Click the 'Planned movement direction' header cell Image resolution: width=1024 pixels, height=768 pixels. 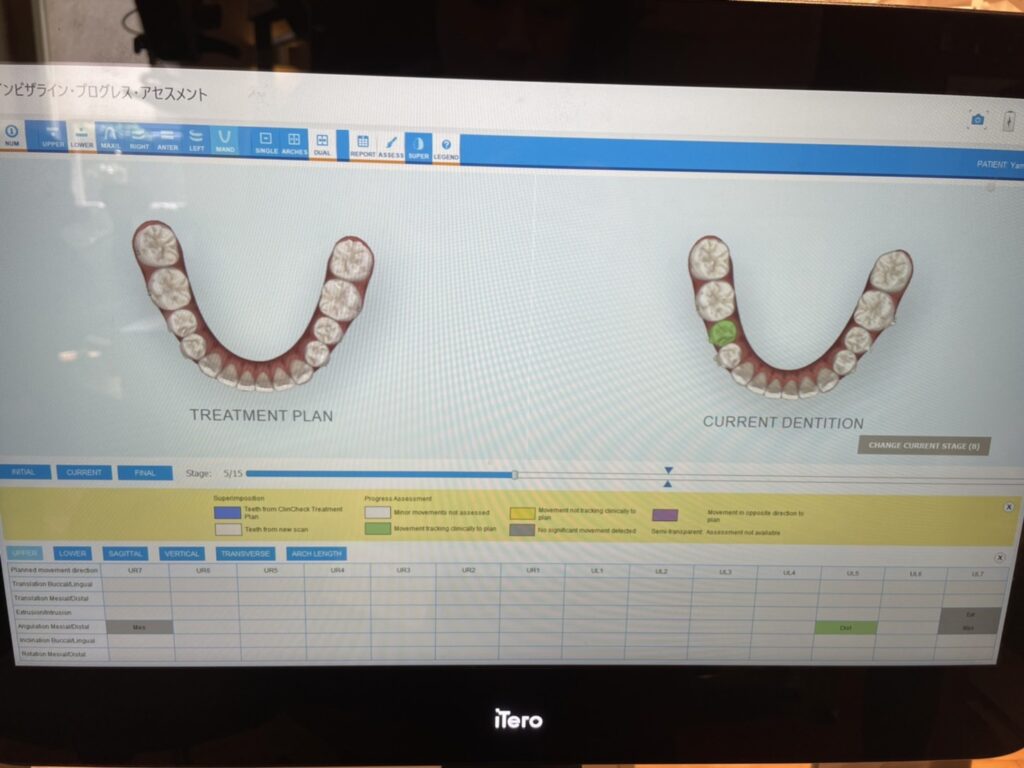(x=54, y=570)
